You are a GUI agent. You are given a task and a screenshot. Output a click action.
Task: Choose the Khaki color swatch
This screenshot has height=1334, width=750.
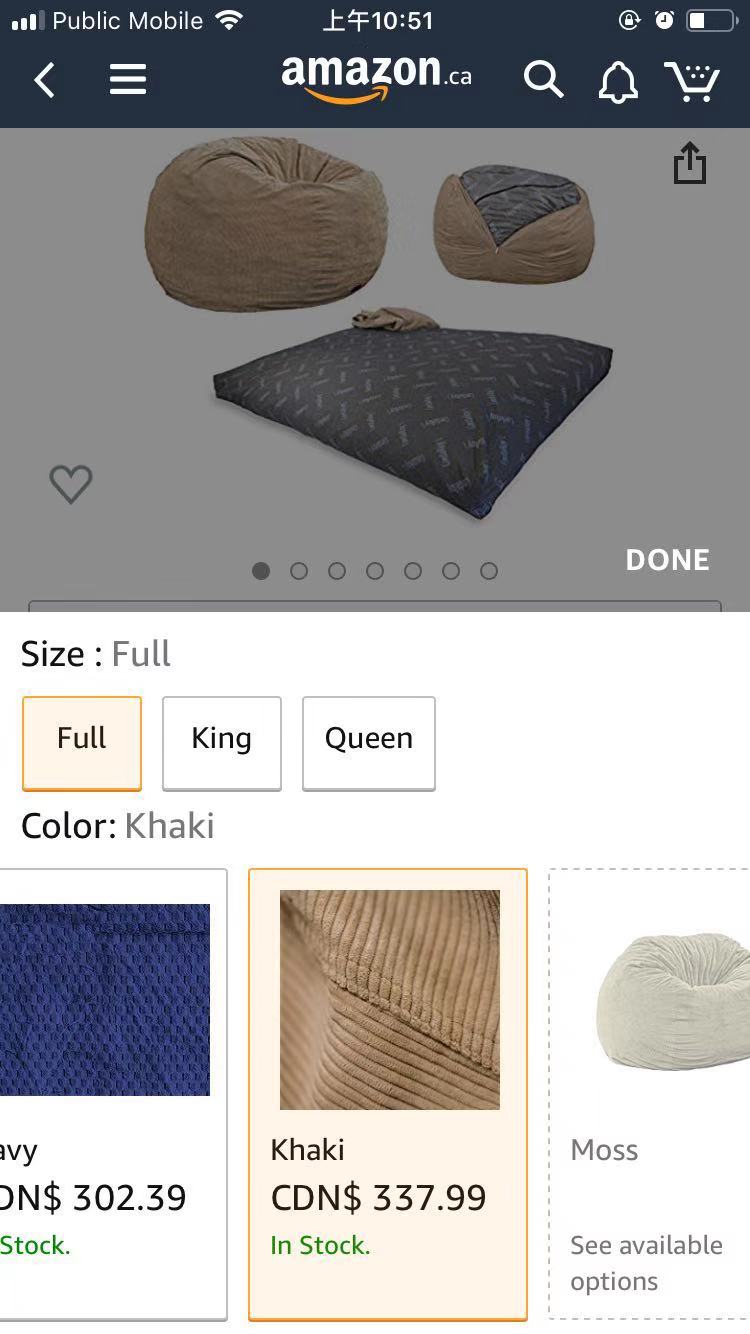[388, 1000]
